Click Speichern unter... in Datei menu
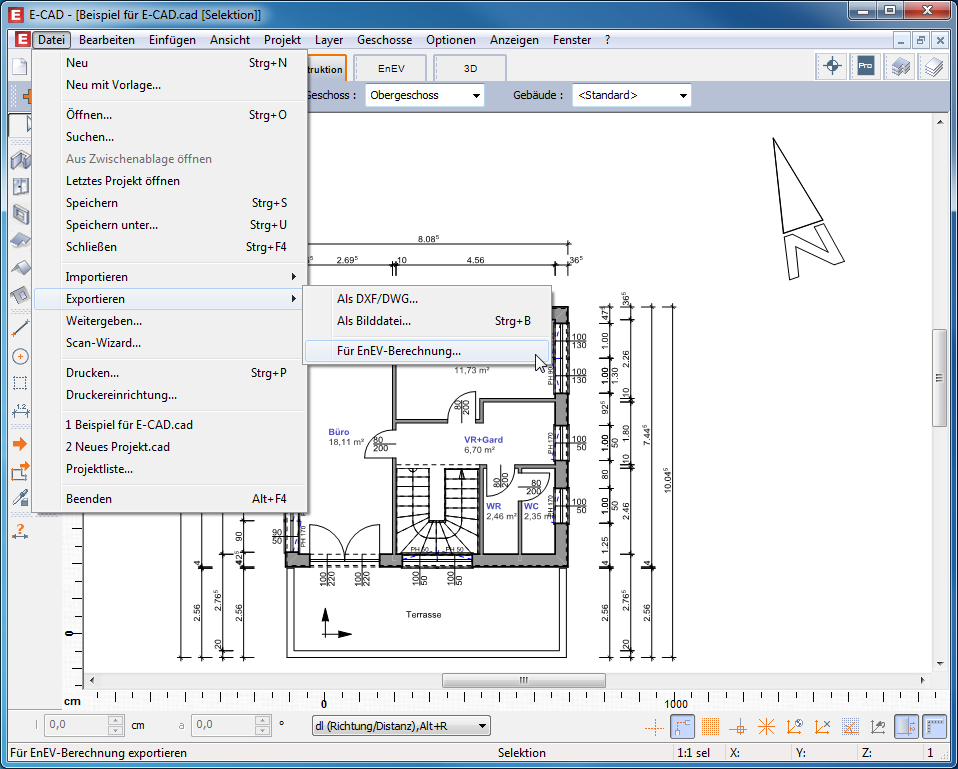Screen dimensions: 958x769 click(x=170, y=225)
